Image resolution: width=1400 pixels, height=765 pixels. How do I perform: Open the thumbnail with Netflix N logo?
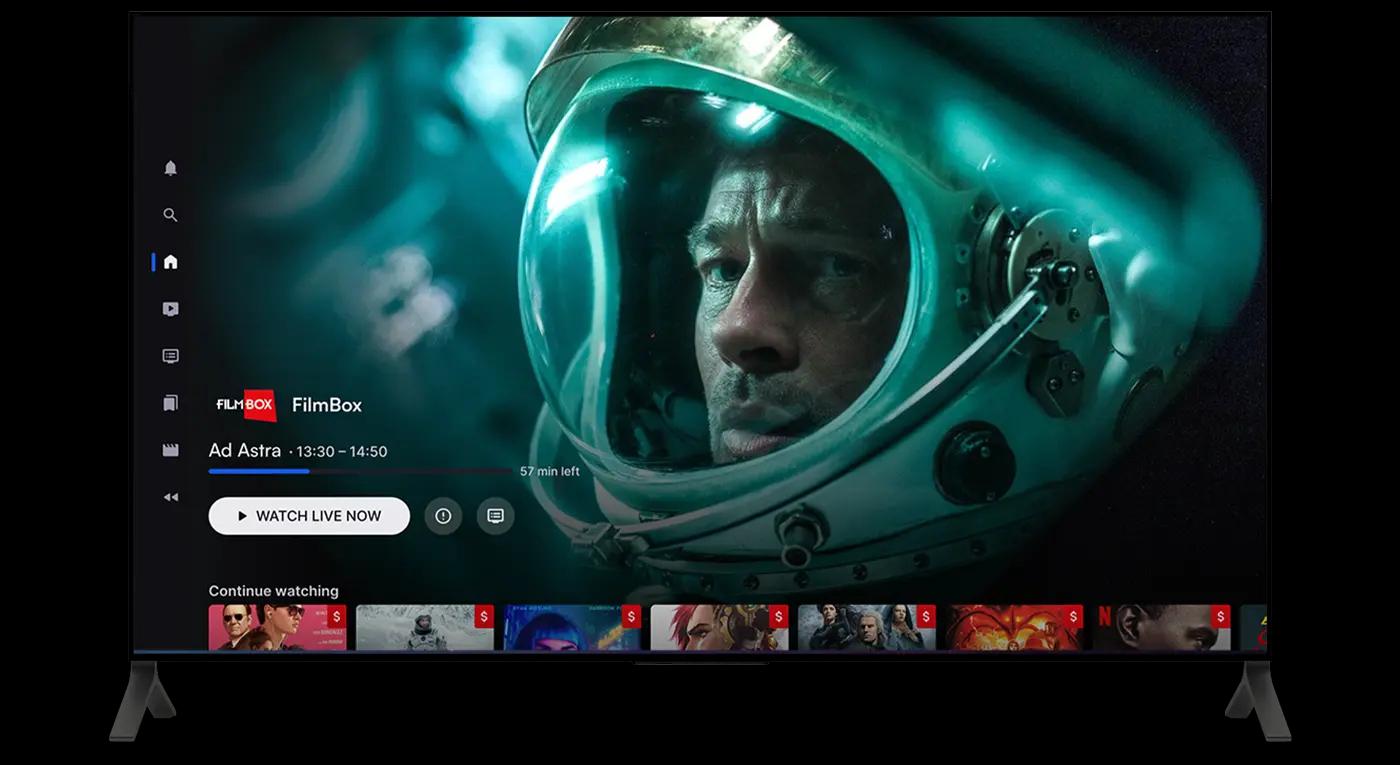point(1160,627)
